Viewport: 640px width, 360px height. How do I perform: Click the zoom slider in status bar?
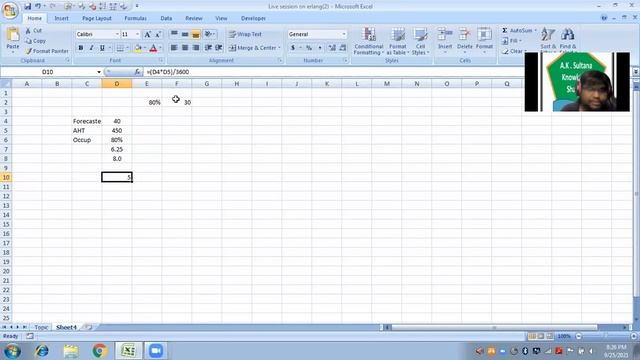[x=606, y=336]
